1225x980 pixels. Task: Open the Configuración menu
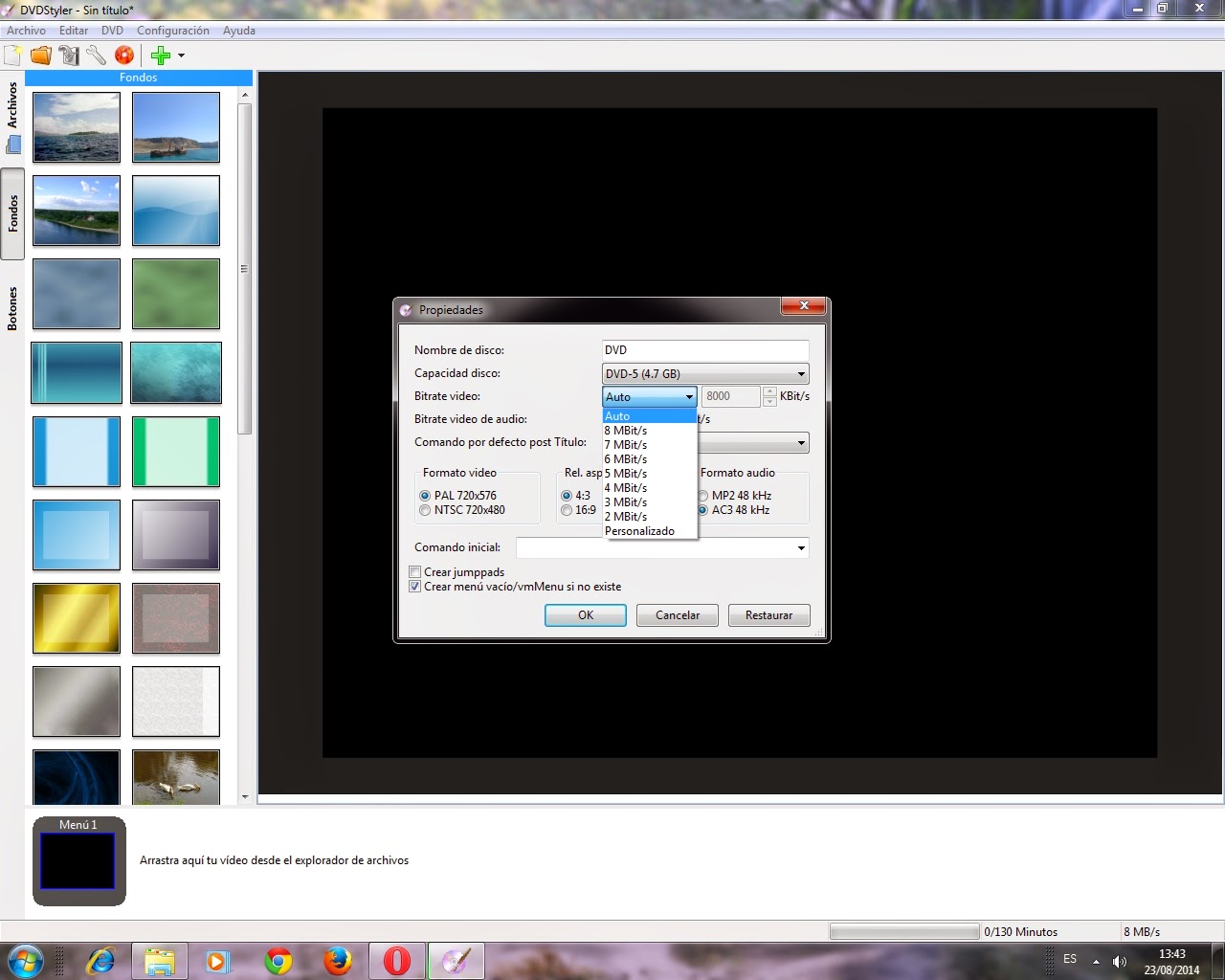pos(172,31)
